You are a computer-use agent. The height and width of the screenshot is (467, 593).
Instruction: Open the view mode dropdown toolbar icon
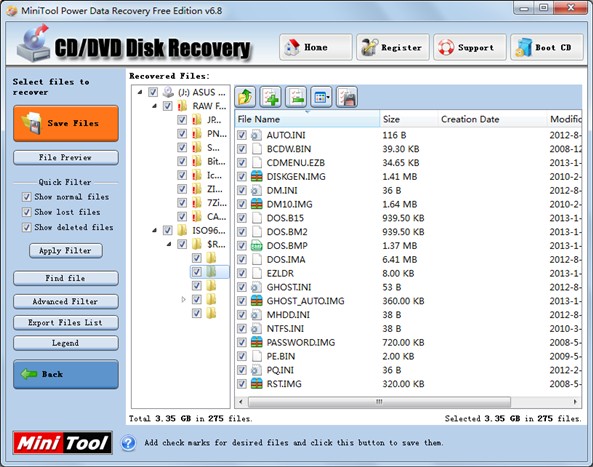click(321, 97)
